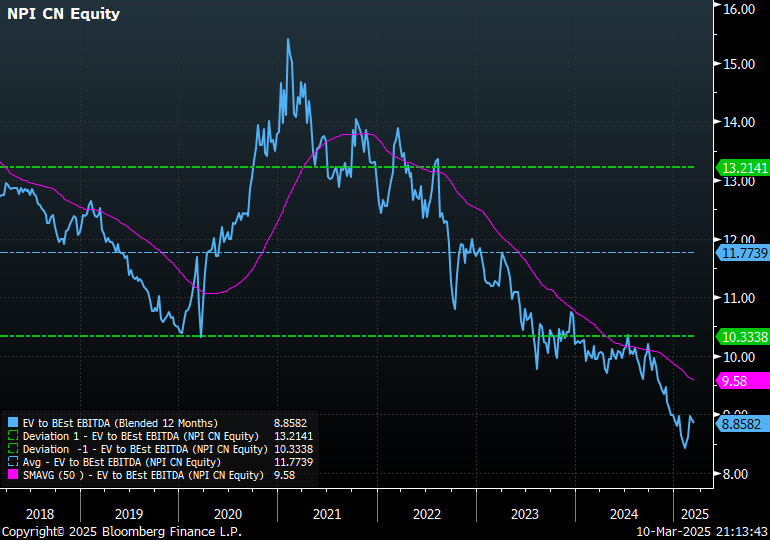
Task: Click the 2024 x-axis year label
Action: [x=624, y=514]
